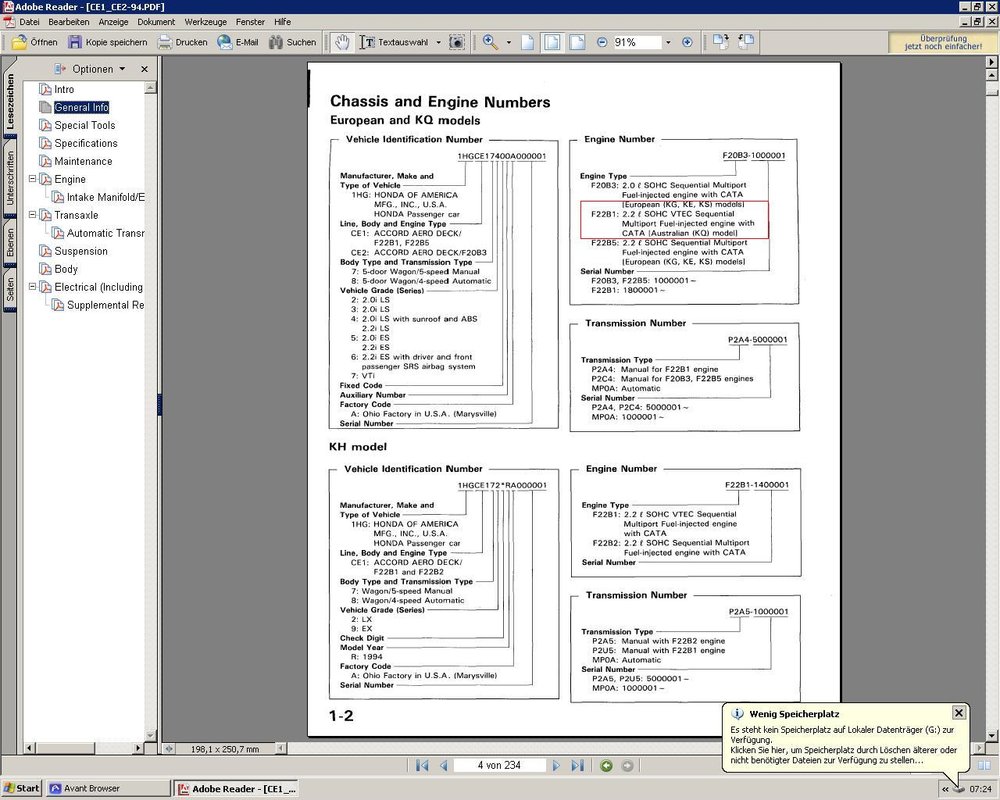Switch to the Unterschriften side tab
The width and height of the screenshot is (1000, 800).
(x=10, y=178)
